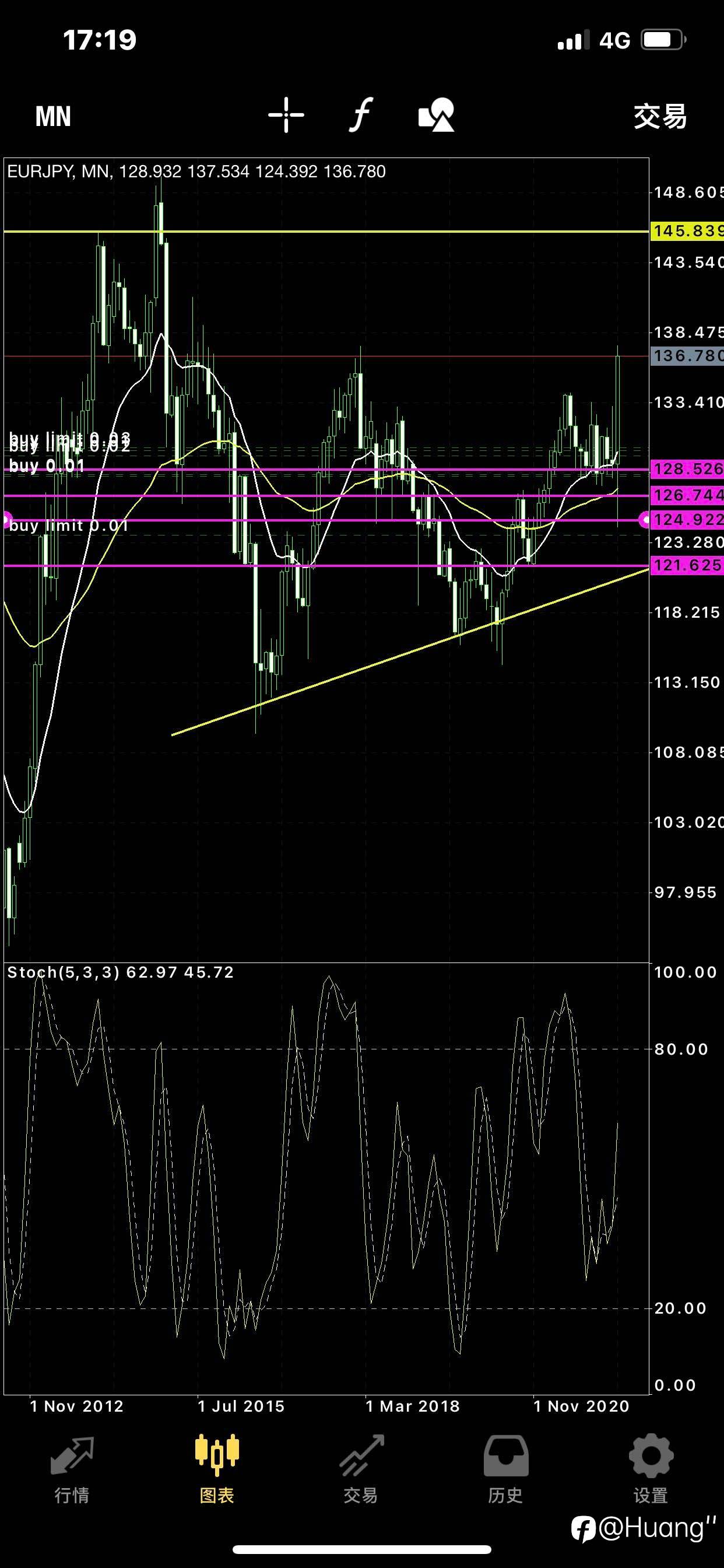Viewport: 724px width, 1568px height.
Task: Tap the 80.00 stochastic level label
Action: [681, 1049]
